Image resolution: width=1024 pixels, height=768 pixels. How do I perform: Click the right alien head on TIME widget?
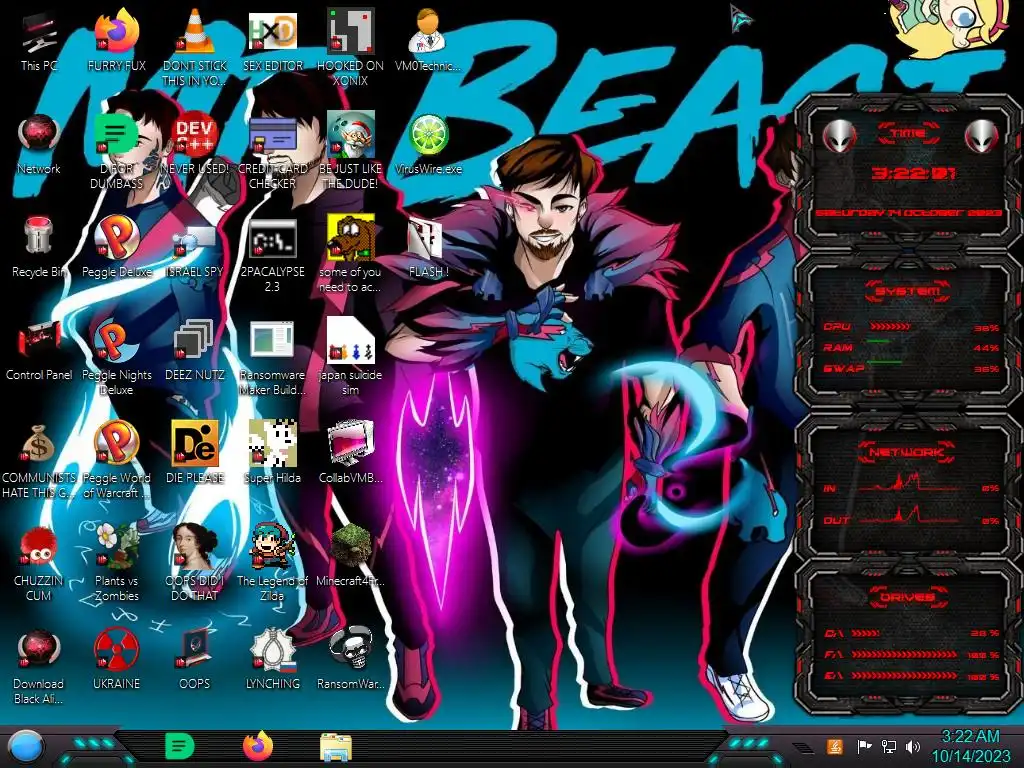point(981,136)
